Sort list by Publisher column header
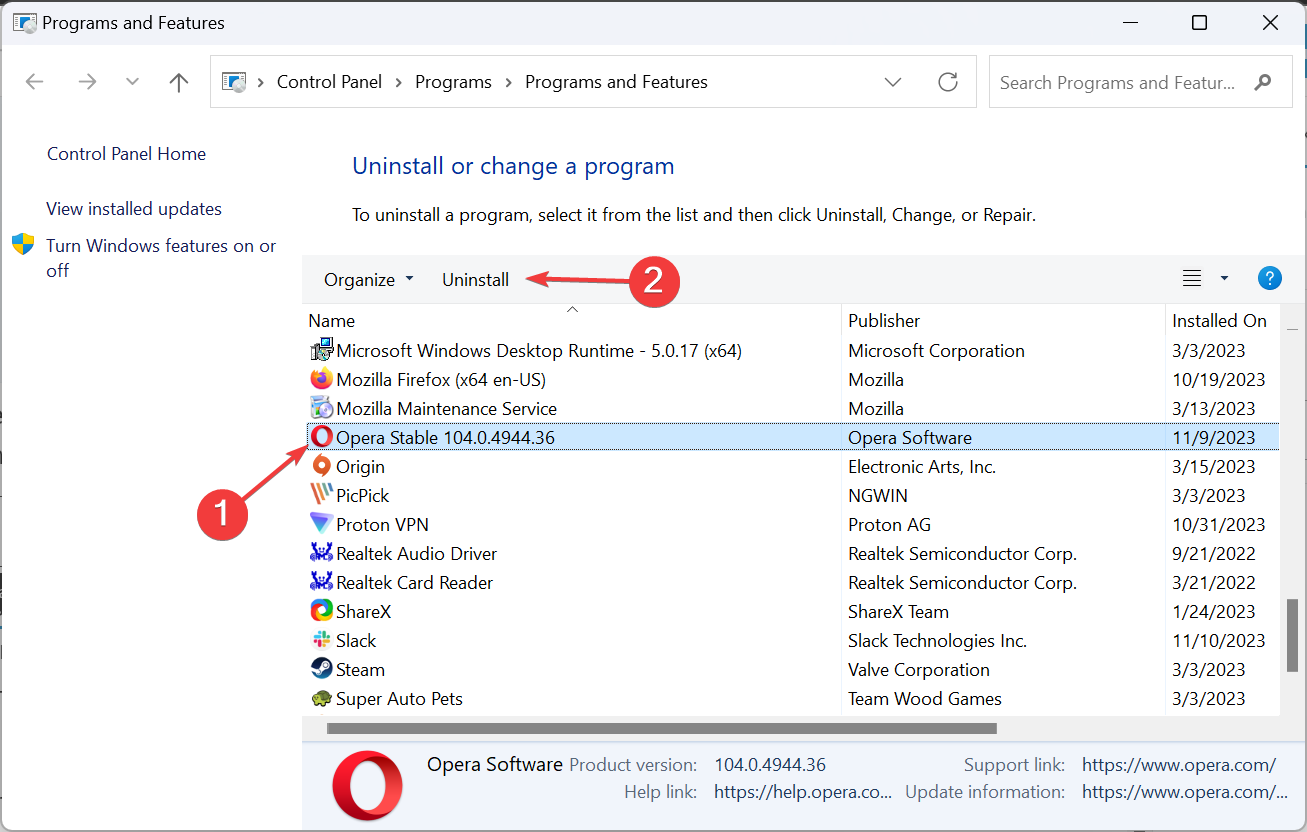This screenshot has width=1307, height=832. (884, 321)
